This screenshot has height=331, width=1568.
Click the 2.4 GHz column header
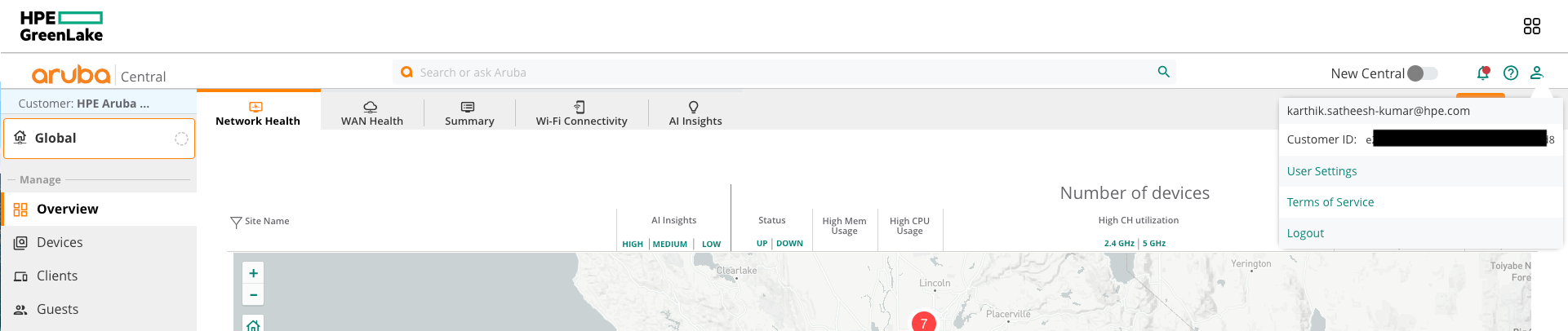(1119, 243)
